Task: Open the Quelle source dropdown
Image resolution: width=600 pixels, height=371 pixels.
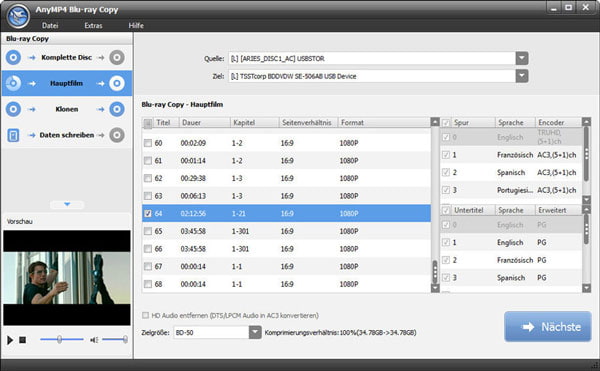Action: pos(522,58)
